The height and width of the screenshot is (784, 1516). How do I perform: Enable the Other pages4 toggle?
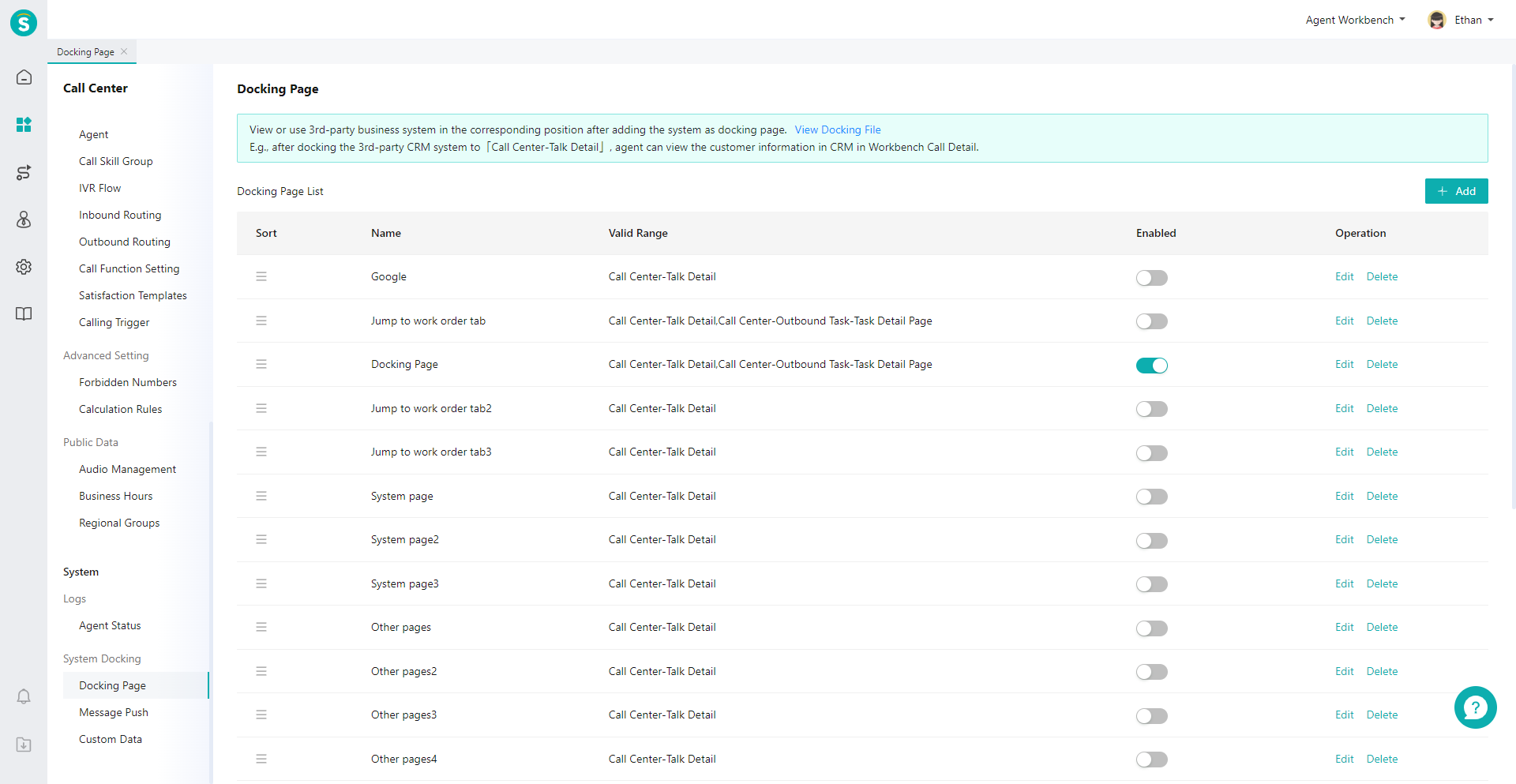pyautogui.click(x=1152, y=760)
